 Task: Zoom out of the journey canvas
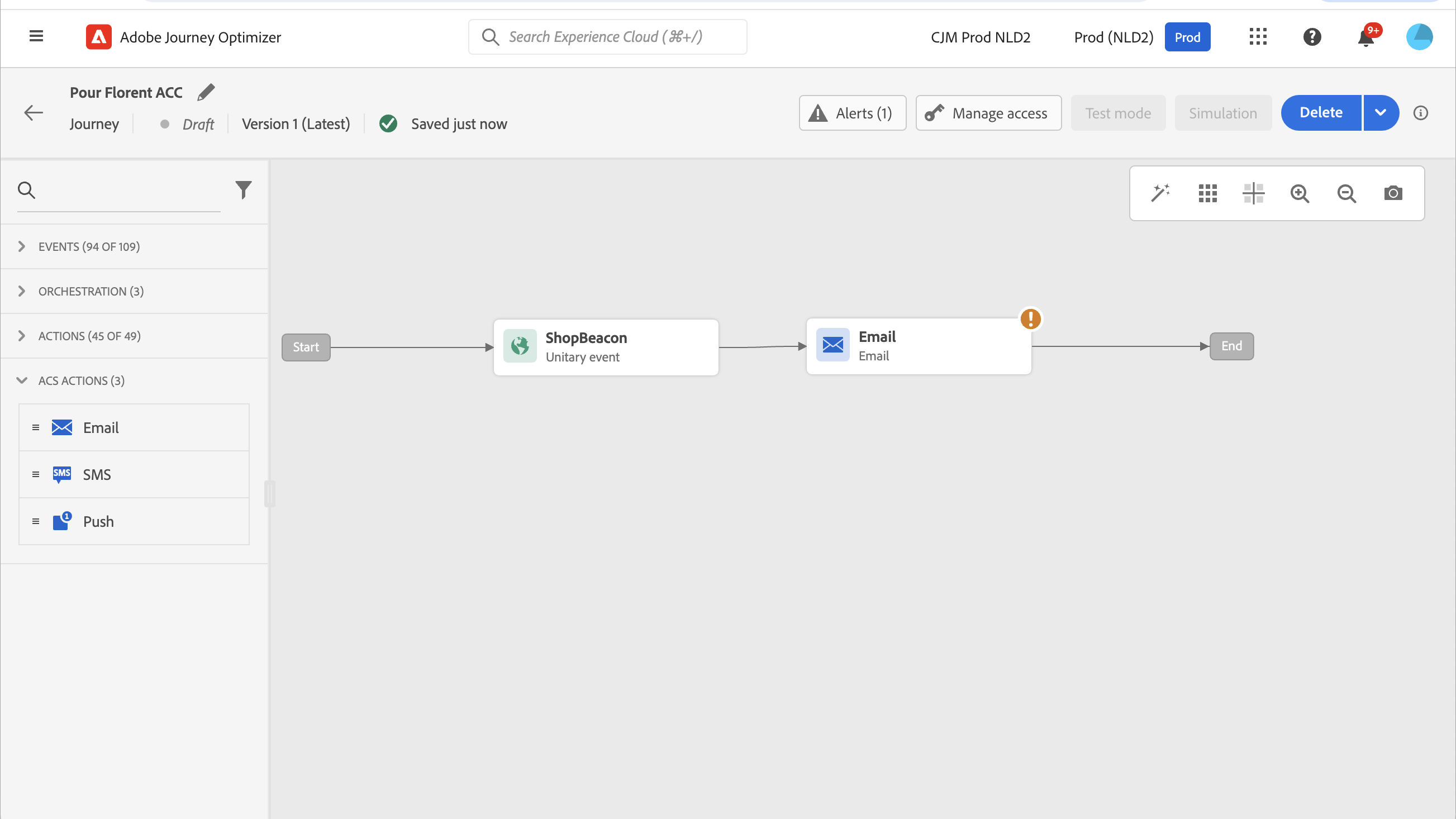(1346, 193)
